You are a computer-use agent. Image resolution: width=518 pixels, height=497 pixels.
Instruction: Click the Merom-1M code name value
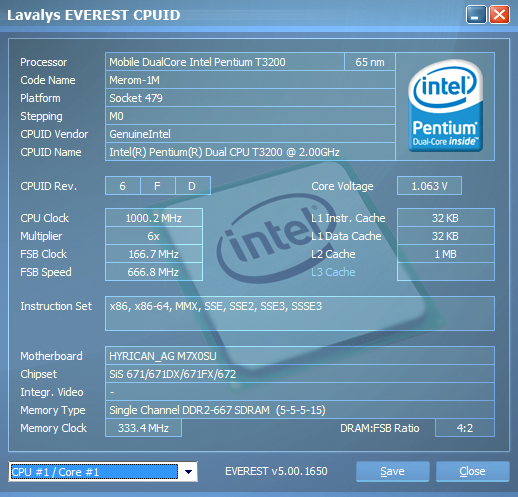coord(250,80)
